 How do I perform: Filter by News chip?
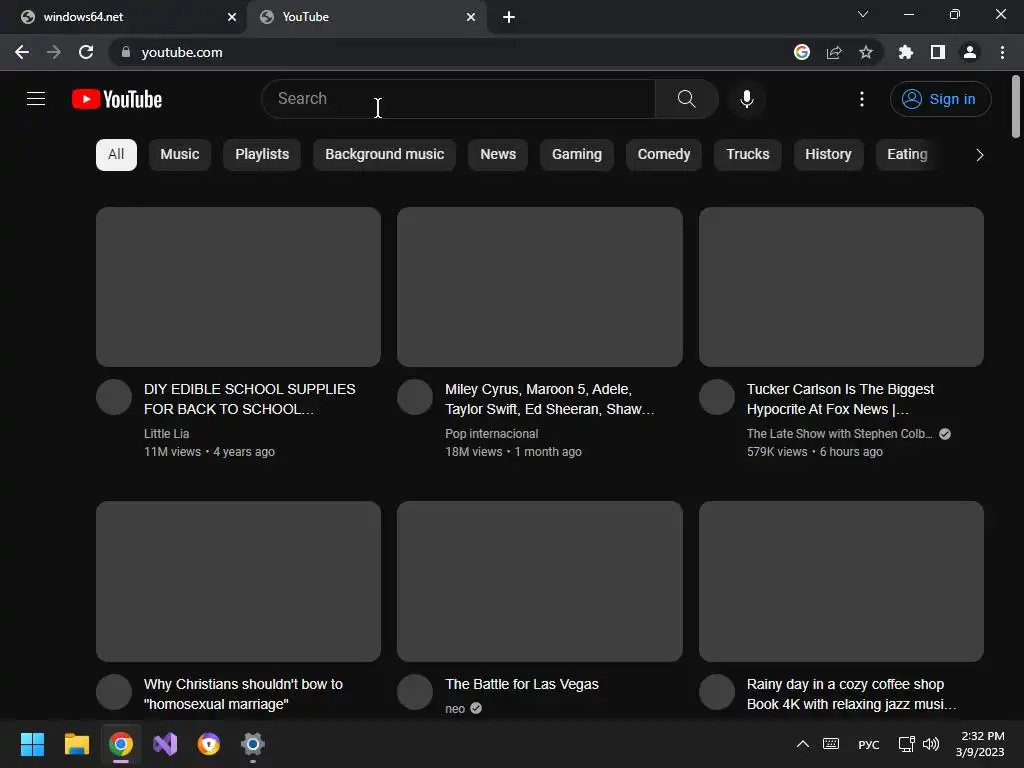point(498,155)
